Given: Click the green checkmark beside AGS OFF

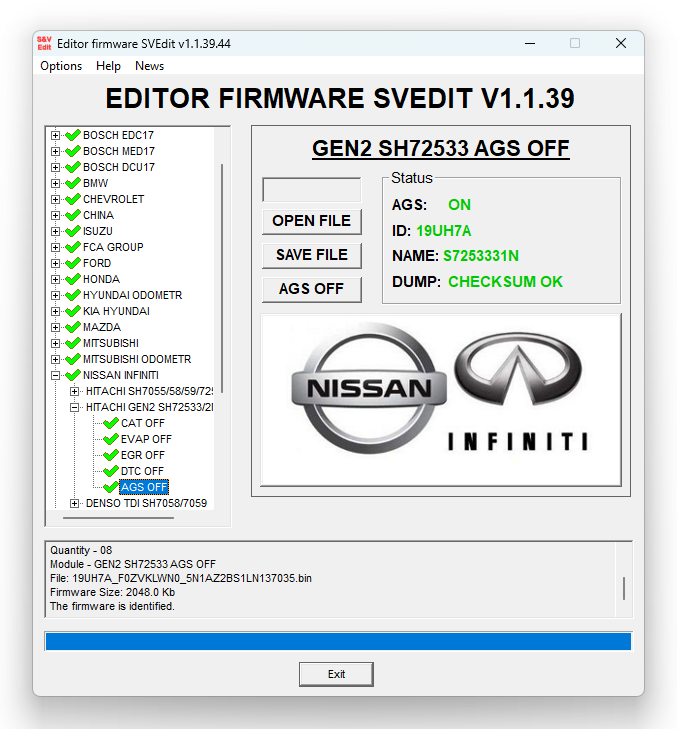Looking at the screenshot, I should click(x=111, y=487).
